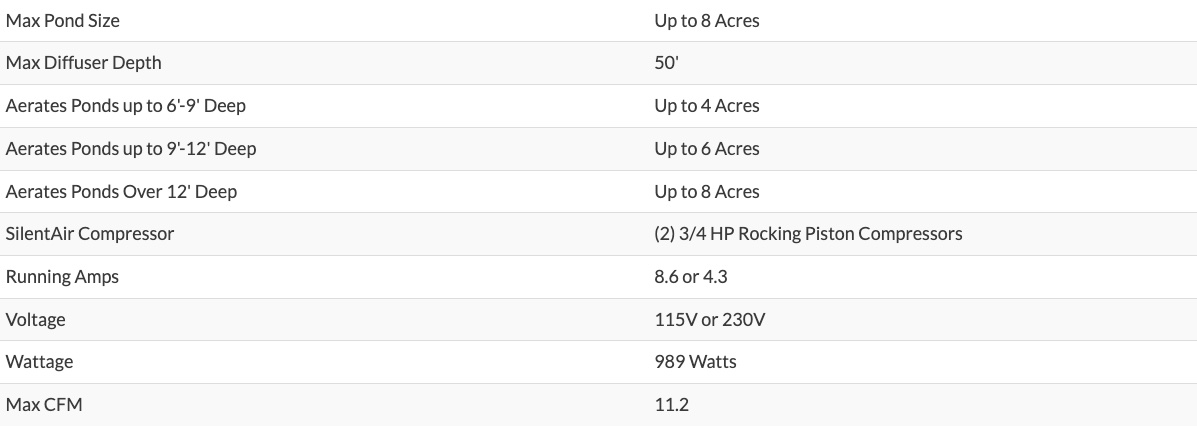Click Aerates Ponds up to 6'-9' Deep label
Viewport: 1197px width, 426px height.
(125, 105)
